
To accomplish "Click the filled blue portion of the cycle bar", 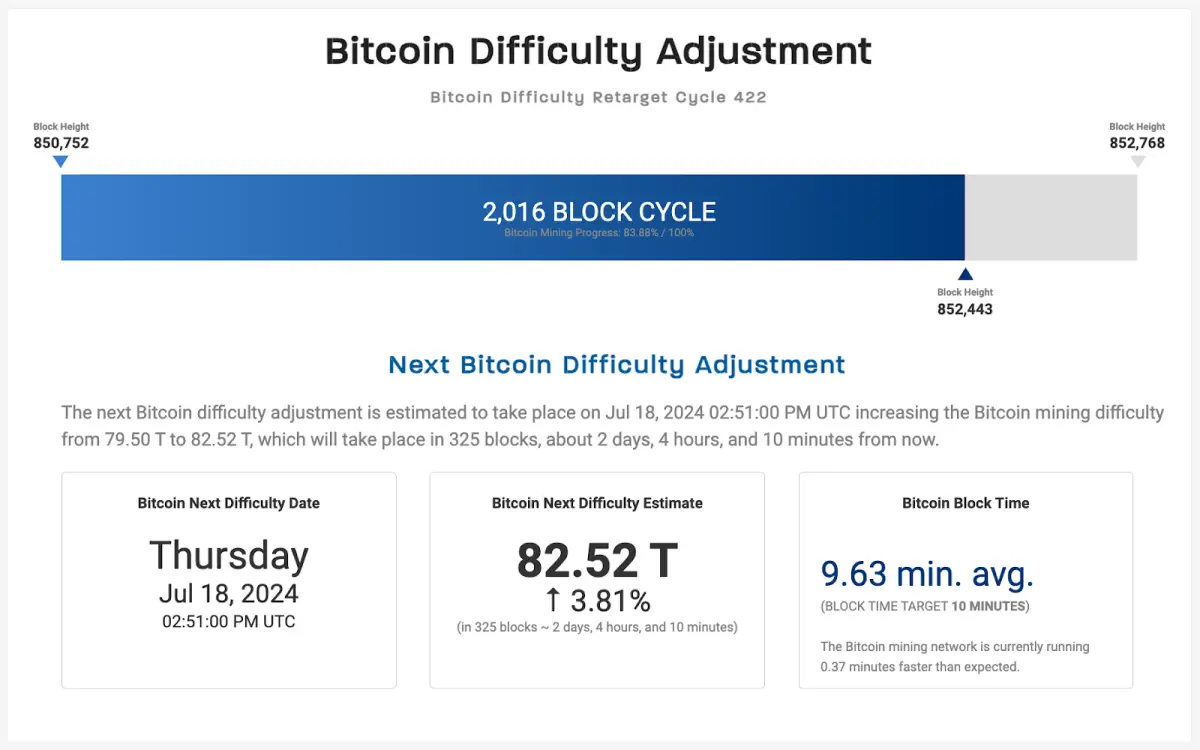I will (x=300, y=218).
